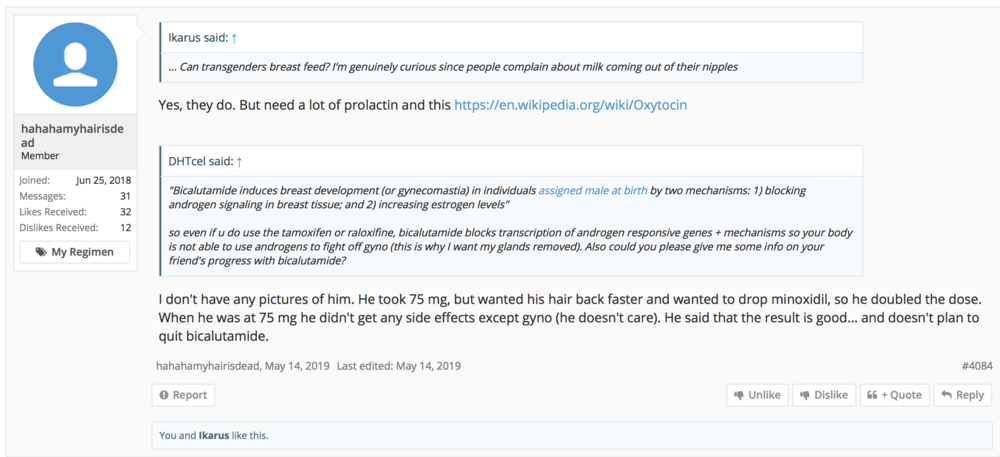
Task: Click the reply arrow icon
Action: point(946,395)
